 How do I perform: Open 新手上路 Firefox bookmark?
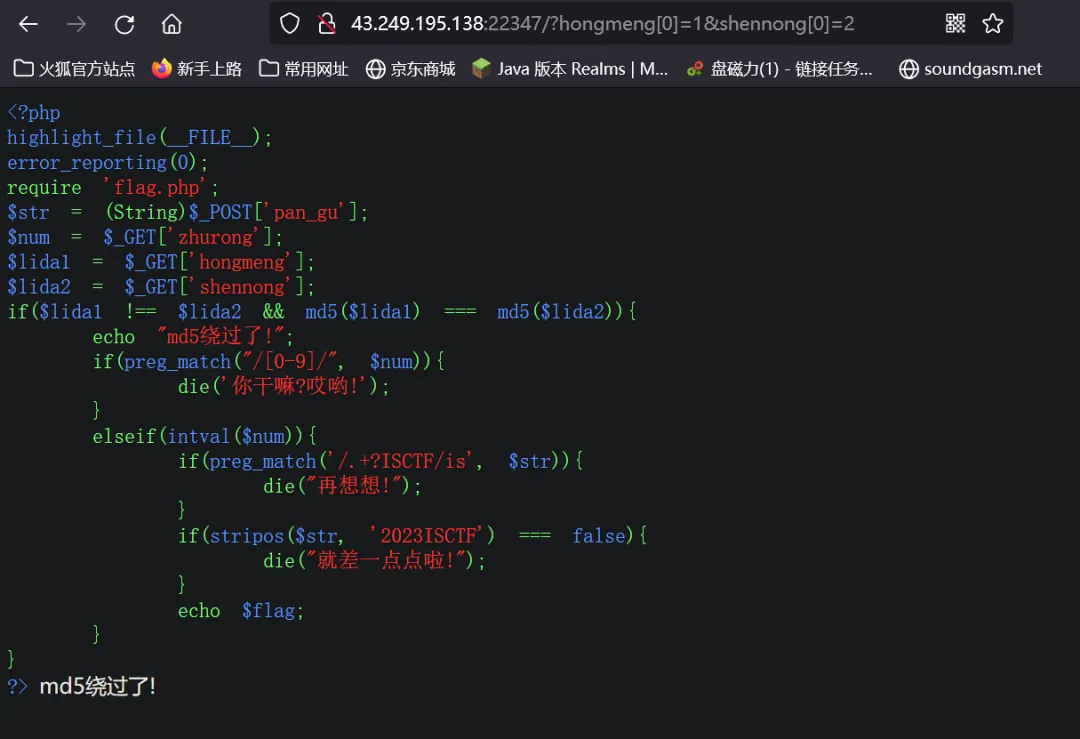[197, 69]
